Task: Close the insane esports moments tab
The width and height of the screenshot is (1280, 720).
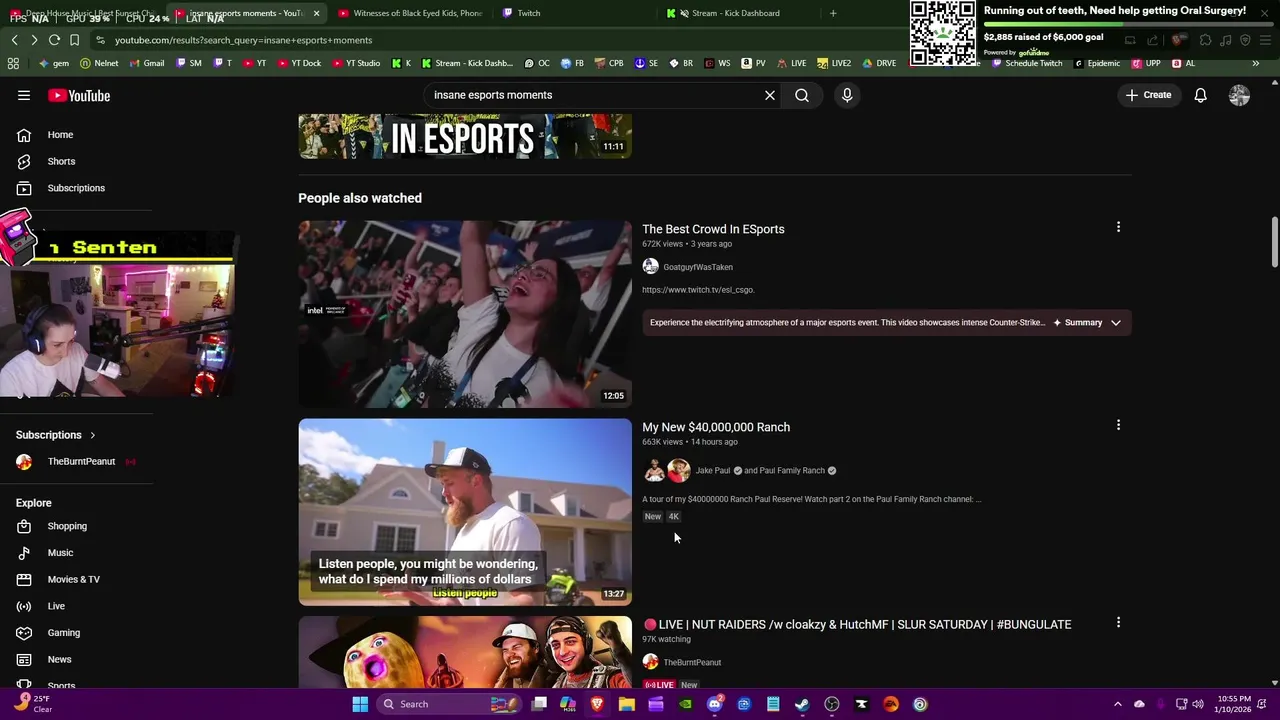Action: (316, 13)
